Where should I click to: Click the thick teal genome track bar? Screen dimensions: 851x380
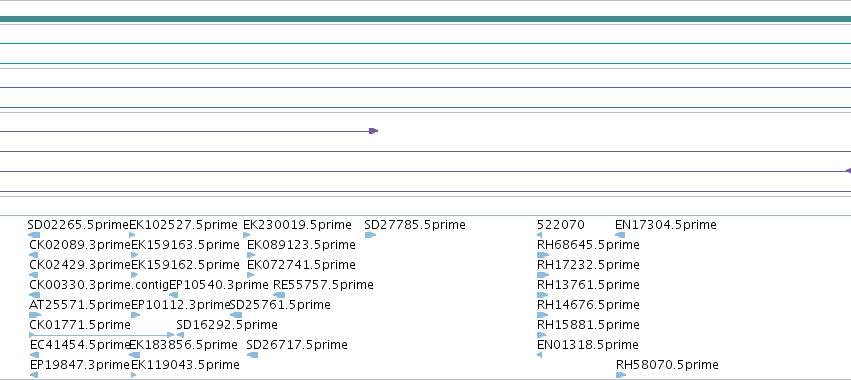[x=426, y=19]
